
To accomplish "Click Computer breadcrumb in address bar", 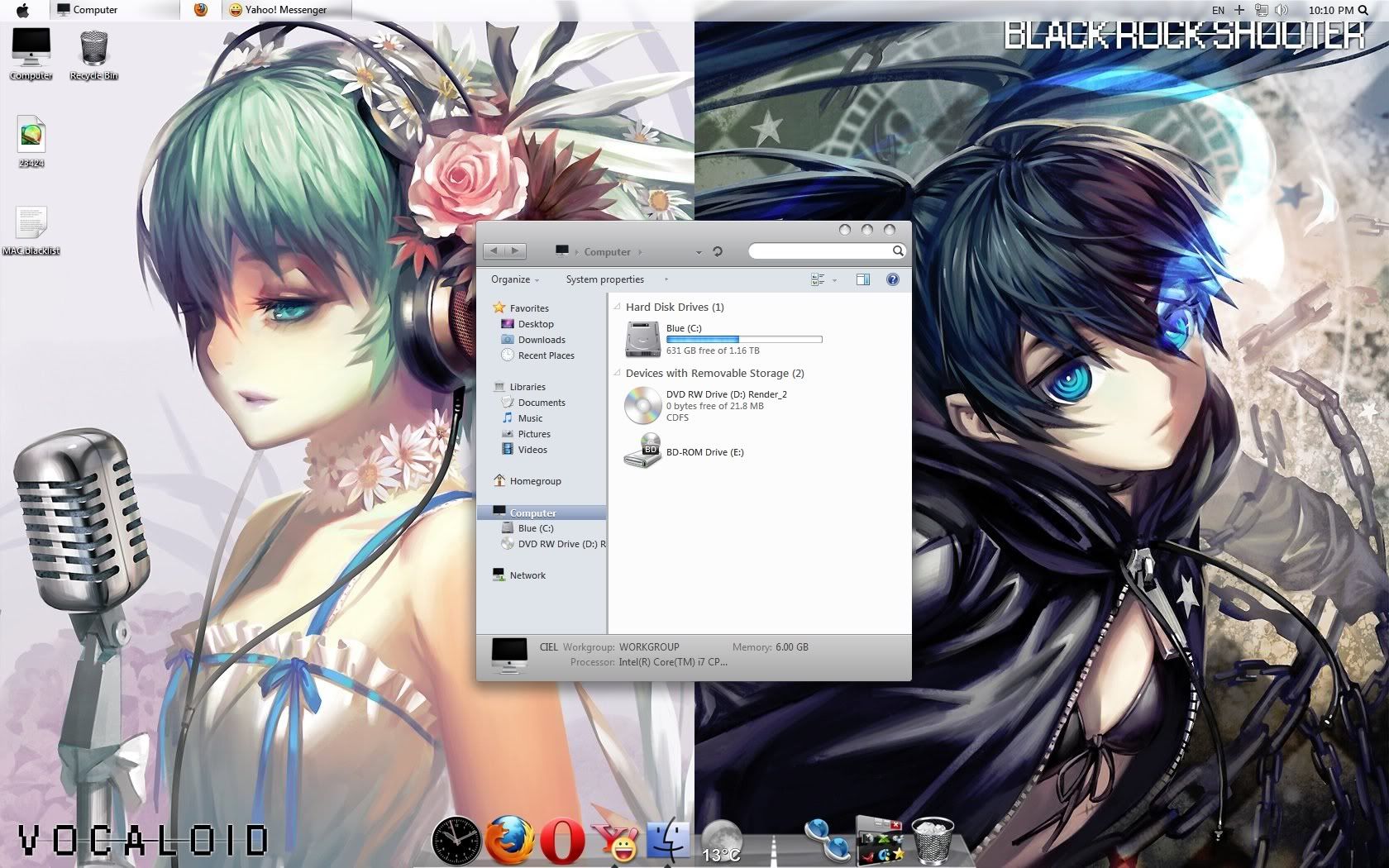I will click(x=607, y=252).
